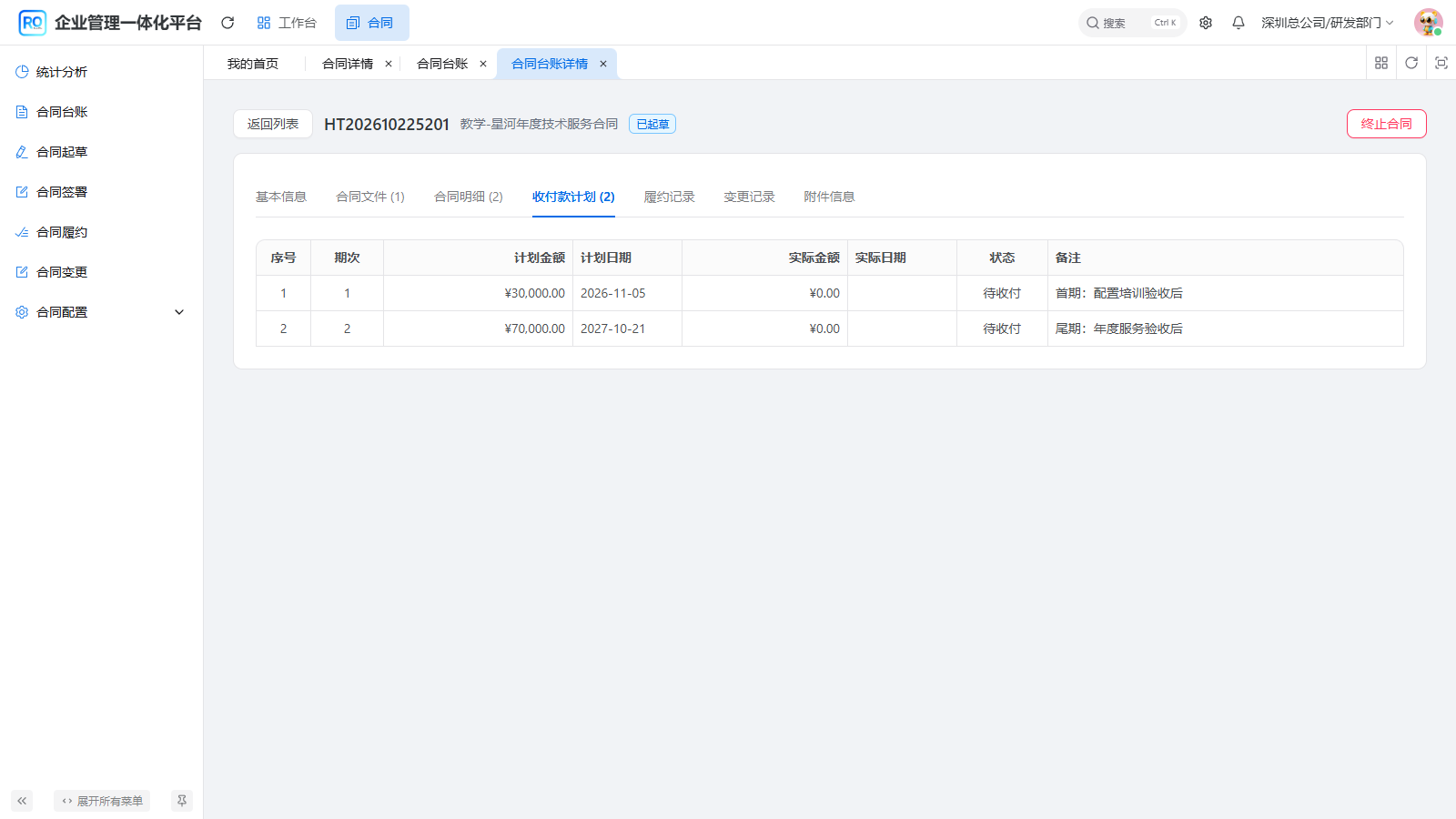Expand the 合同配置 submenu

[x=101, y=312]
